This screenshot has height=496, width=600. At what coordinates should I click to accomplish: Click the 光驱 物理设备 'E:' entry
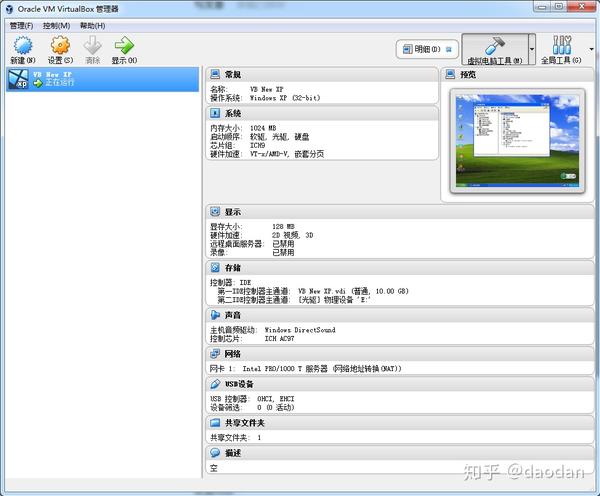click(x=334, y=300)
